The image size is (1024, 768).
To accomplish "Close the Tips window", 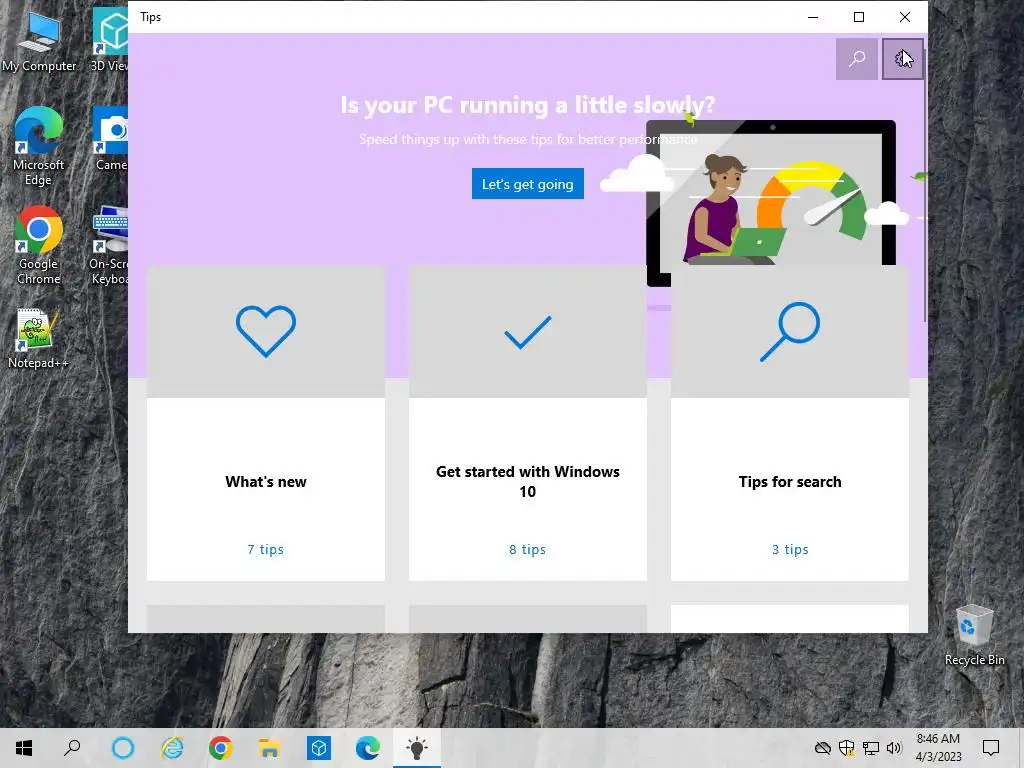I will [x=904, y=17].
